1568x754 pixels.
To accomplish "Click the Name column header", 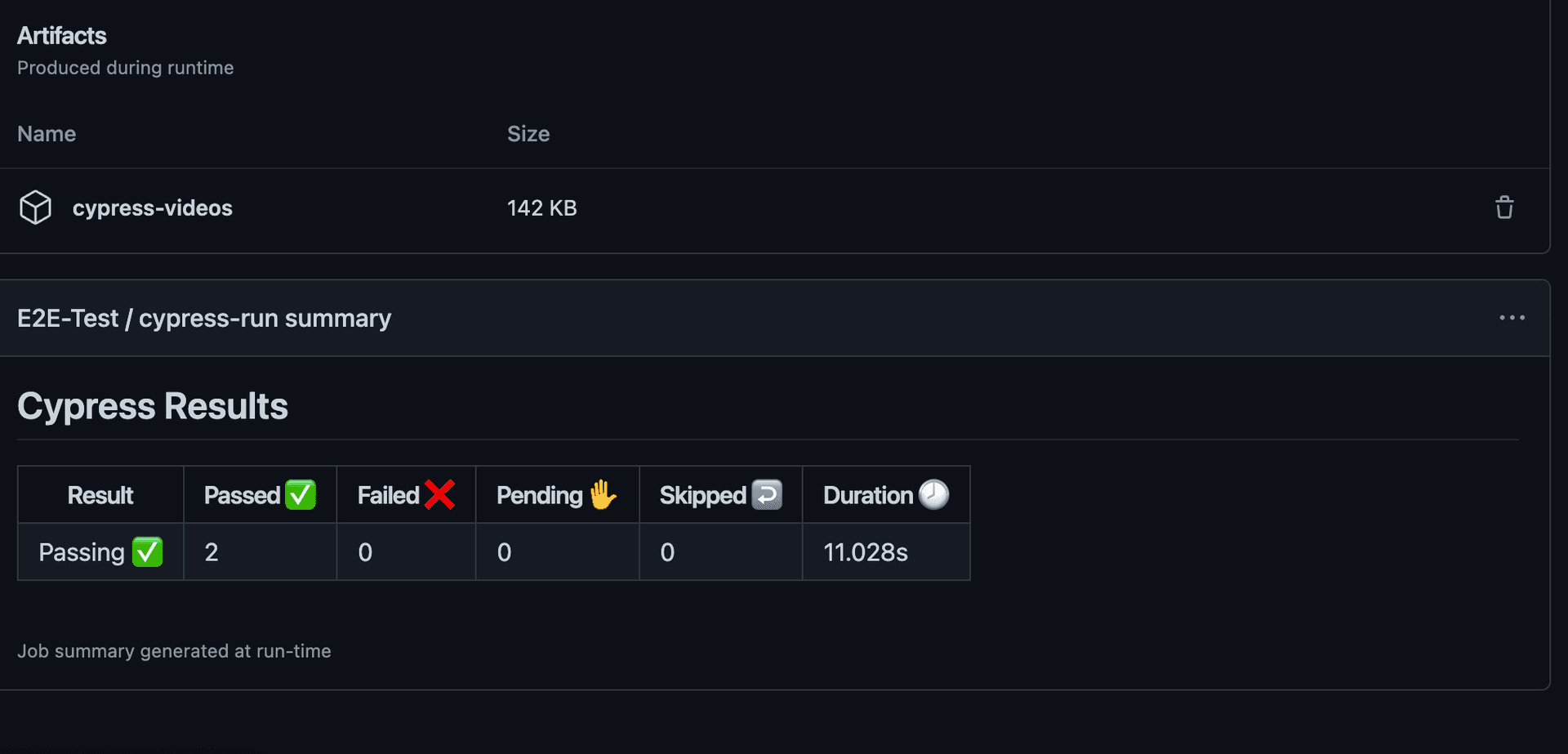I will point(47,134).
